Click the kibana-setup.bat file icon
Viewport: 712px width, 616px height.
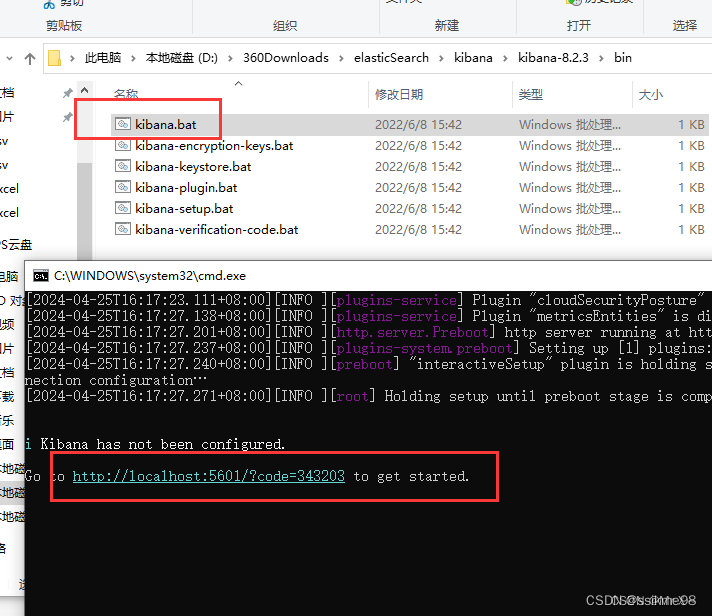(x=123, y=208)
